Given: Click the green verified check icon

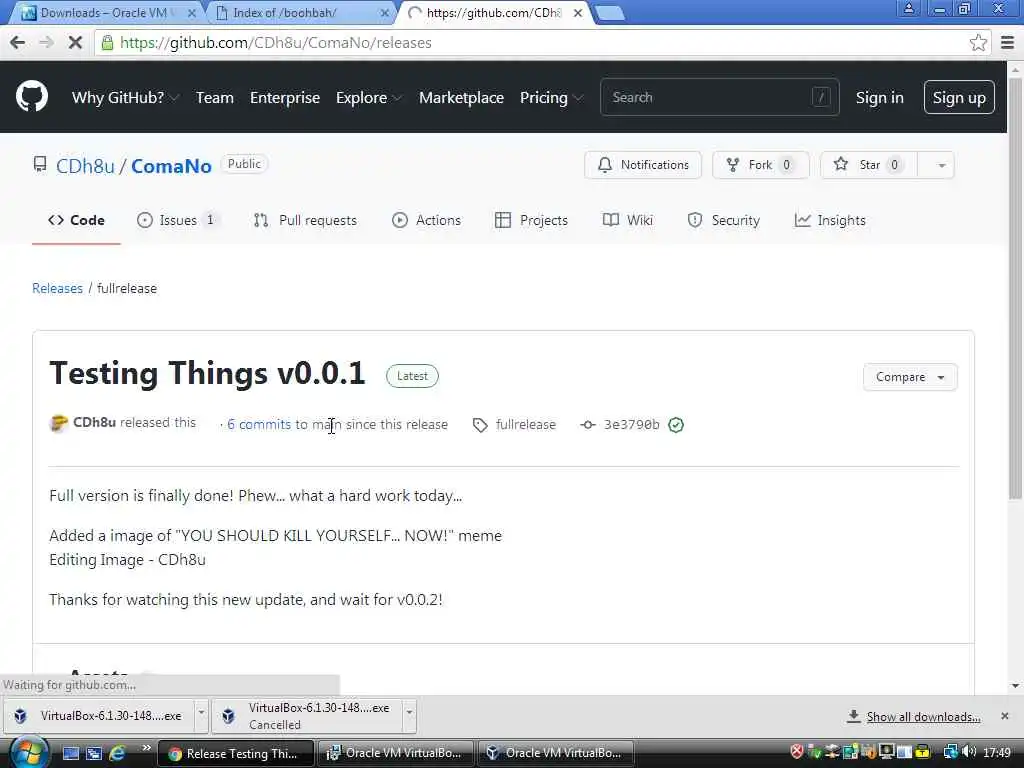Looking at the screenshot, I should point(676,425).
